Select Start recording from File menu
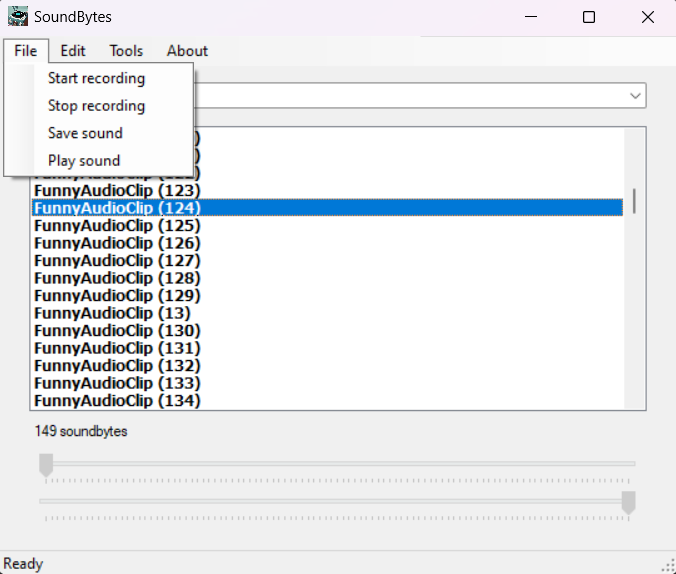The image size is (676, 574). [96, 78]
